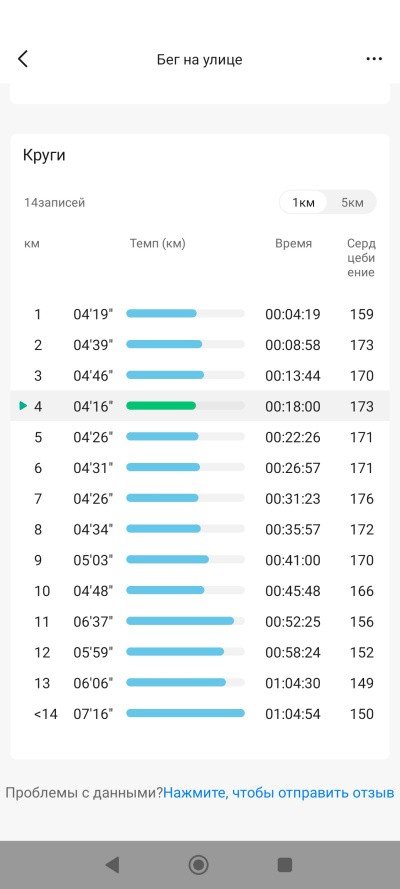
Task: Tap the Круги section title
Action: click(44, 156)
